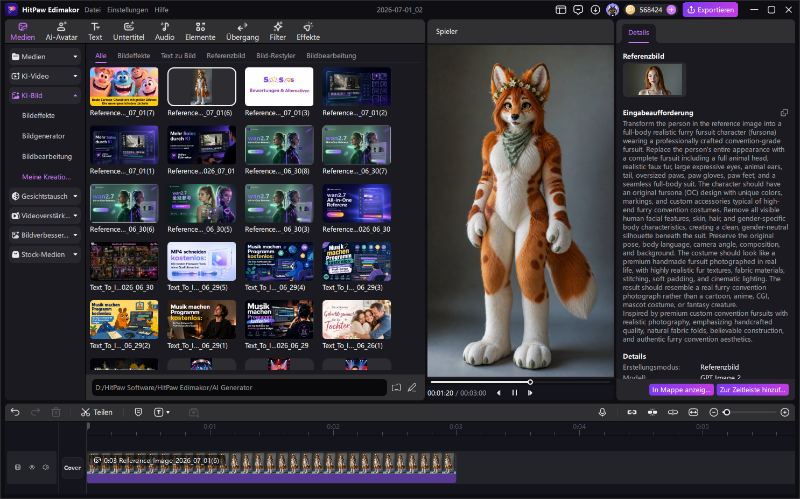Click the Zur Zeitleiste hinzufügen button
Viewport: 800px width, 499px height.
pos(753,389)
